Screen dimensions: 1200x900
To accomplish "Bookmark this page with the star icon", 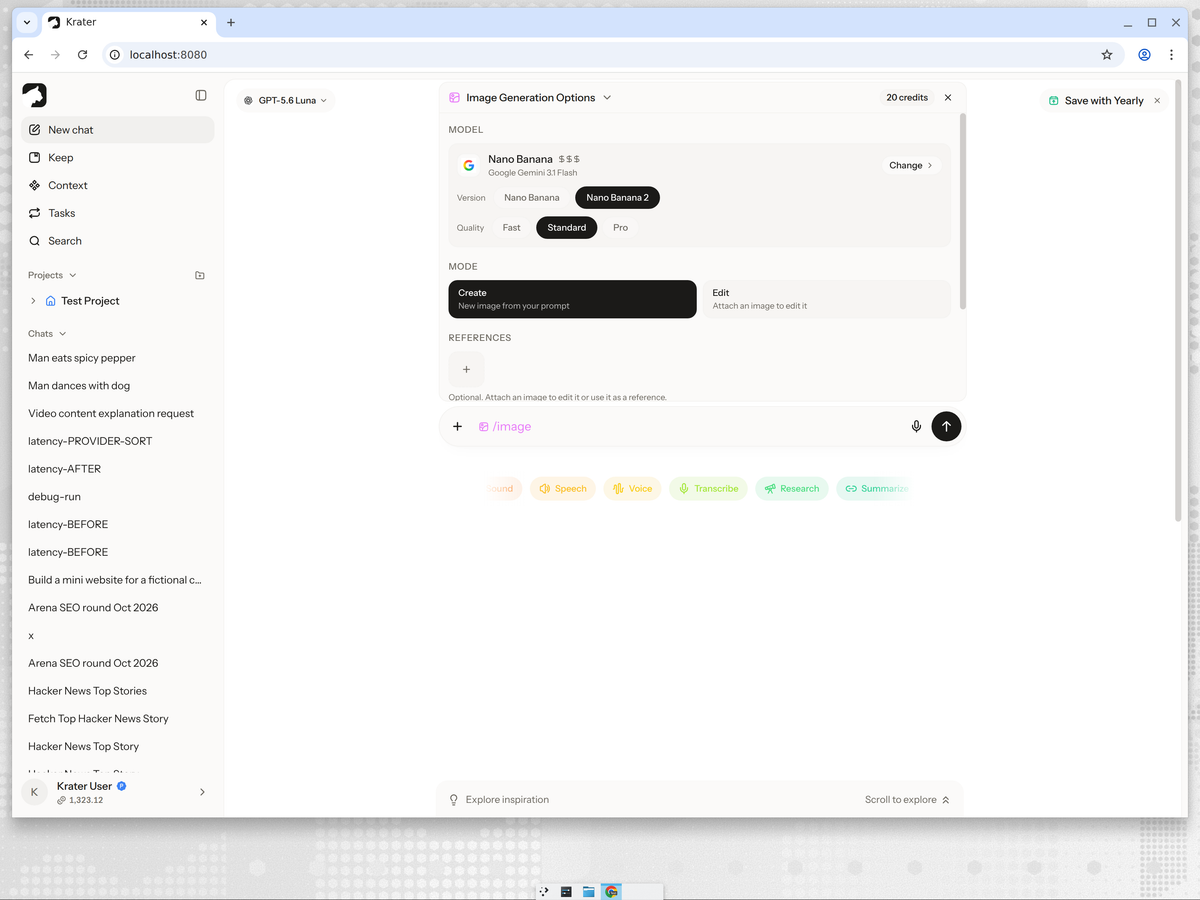I will [1107, 55].
